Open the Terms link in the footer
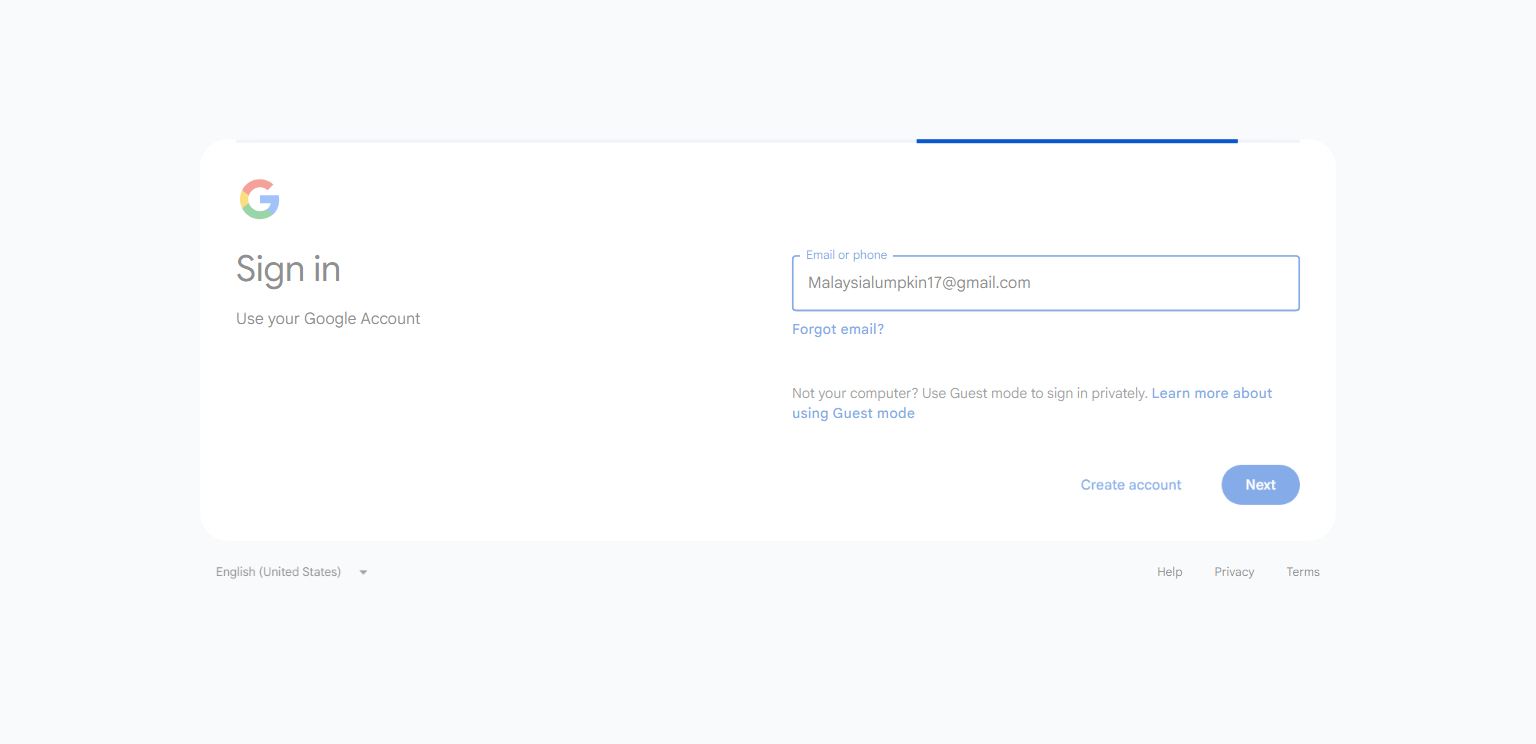Viewport: 1536px width, 744px height. click(1303, 572)
